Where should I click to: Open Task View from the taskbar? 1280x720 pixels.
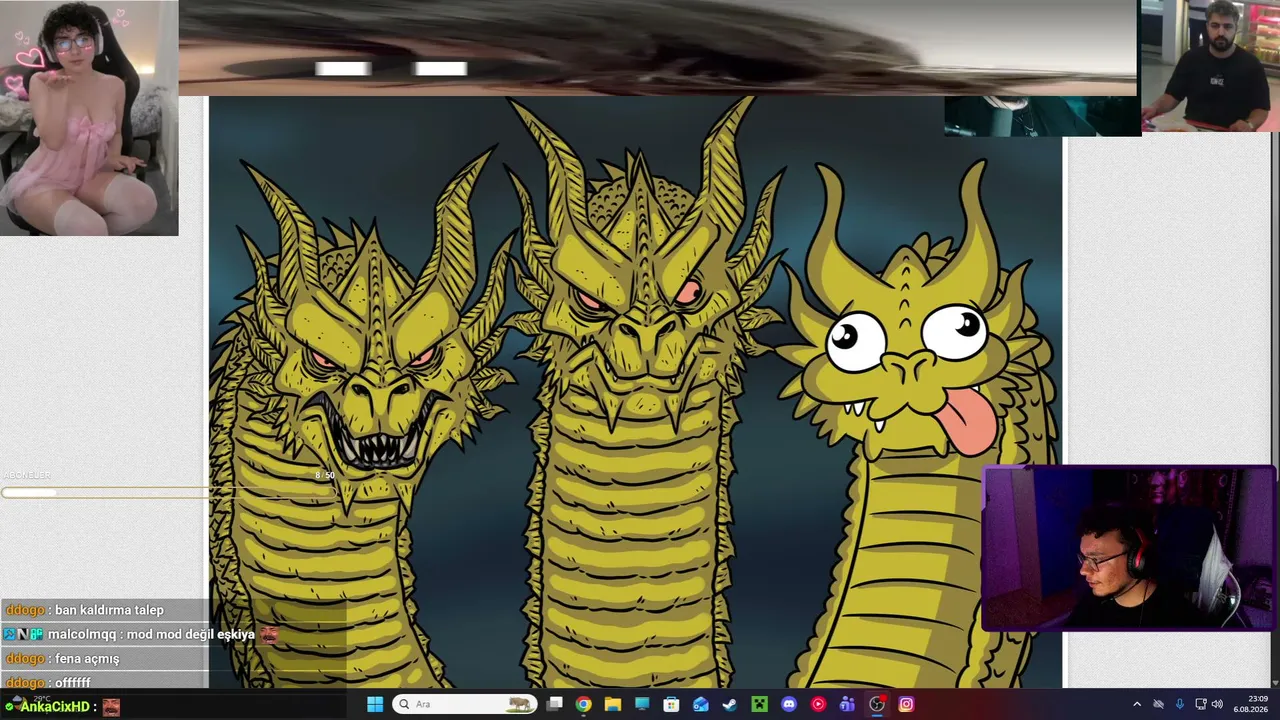tap(554, 704)
